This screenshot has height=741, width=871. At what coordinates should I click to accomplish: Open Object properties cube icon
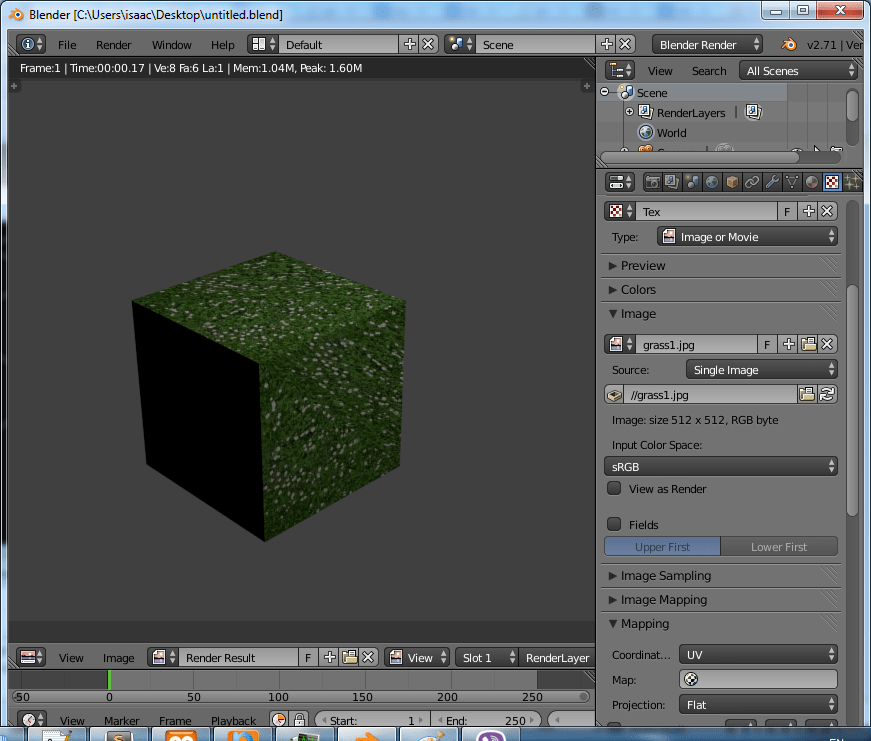click(732, 182)
